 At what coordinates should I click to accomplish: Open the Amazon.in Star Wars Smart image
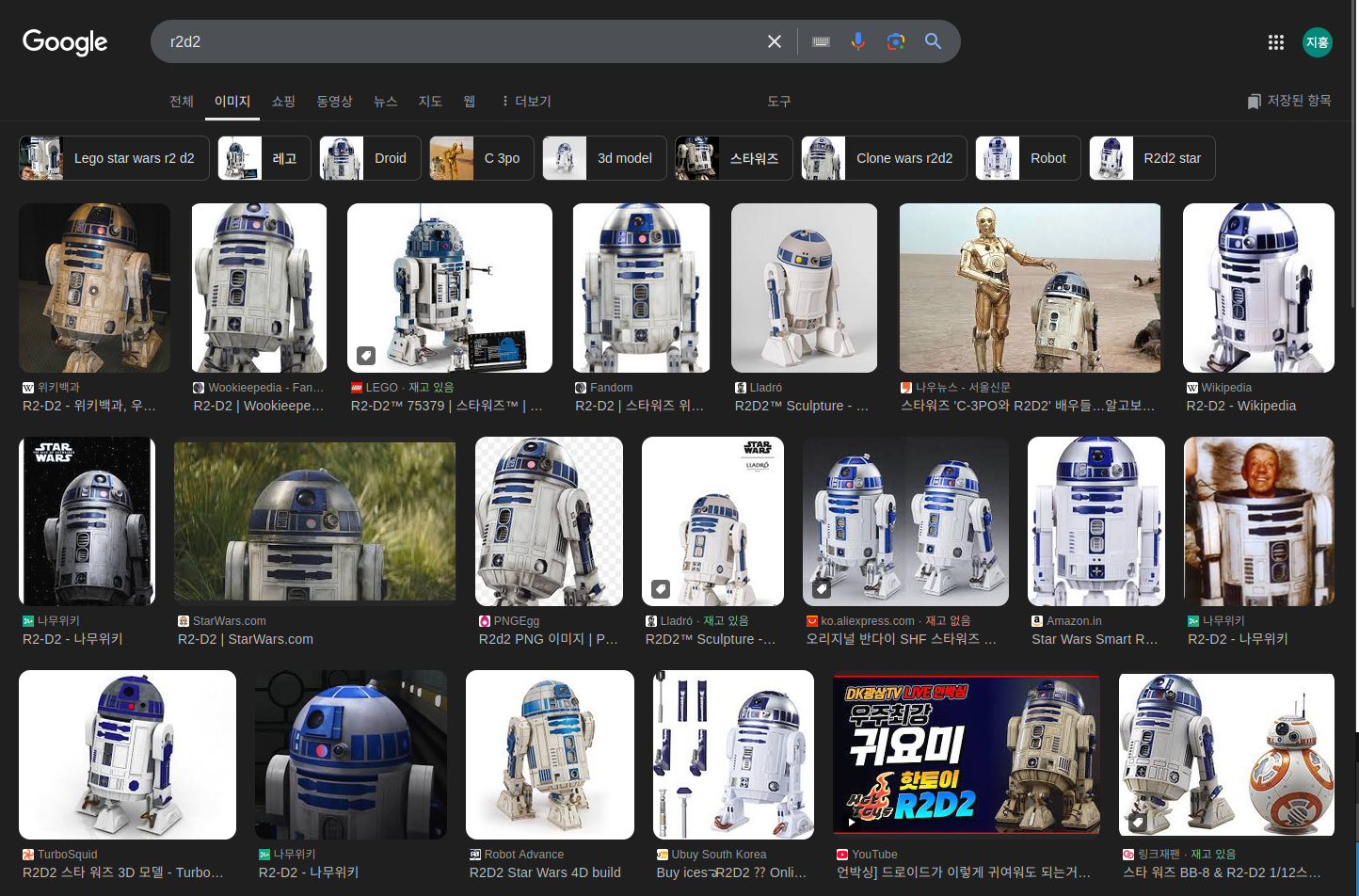tap(1096, 521)
